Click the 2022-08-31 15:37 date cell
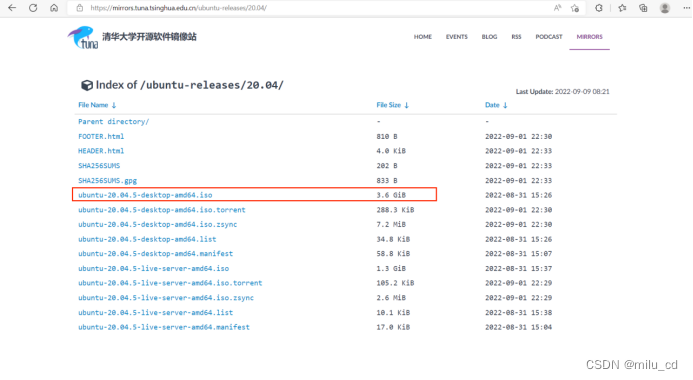 [x=518, y=269]
